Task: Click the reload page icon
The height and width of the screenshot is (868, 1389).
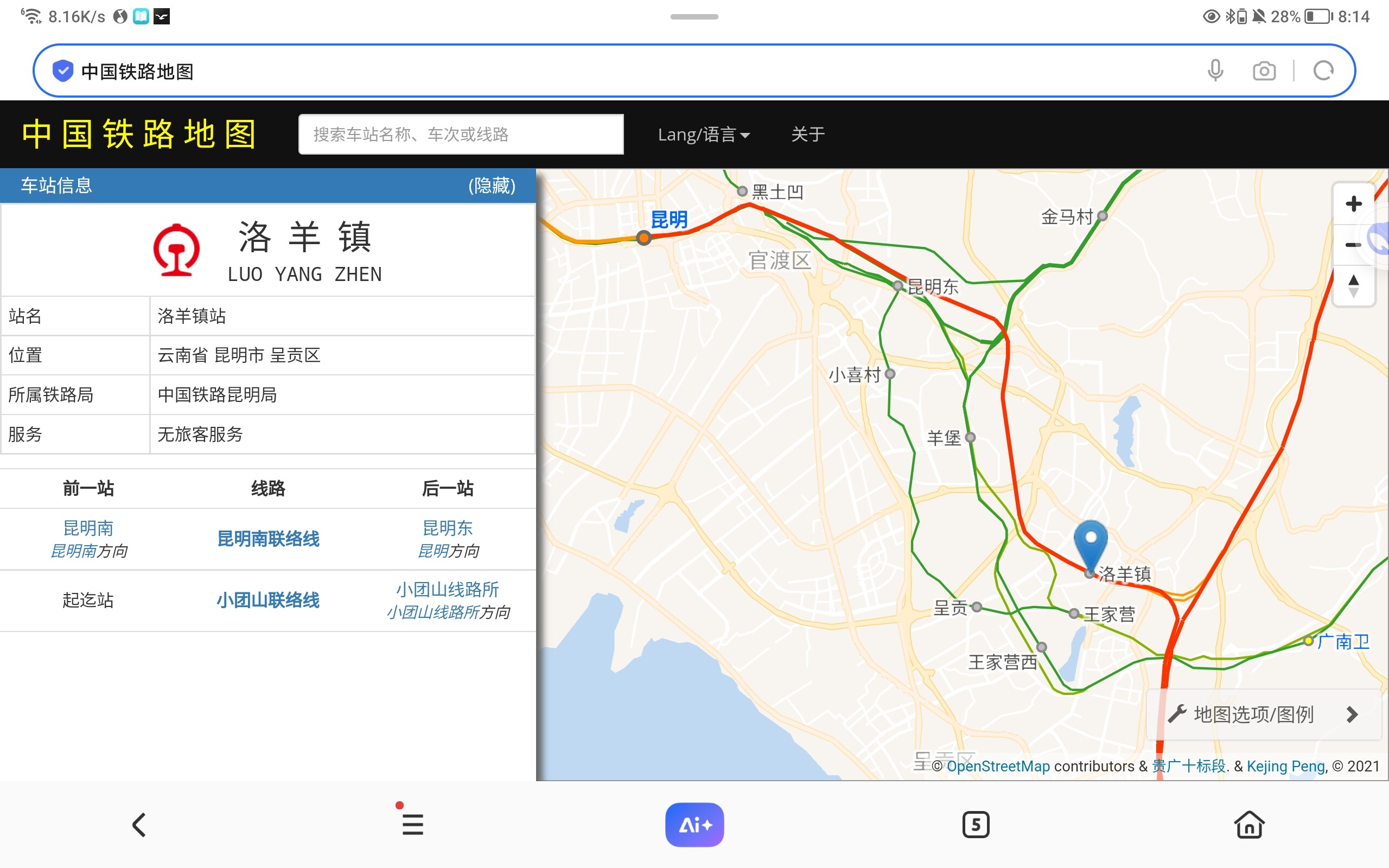Action: (1323, 71)
